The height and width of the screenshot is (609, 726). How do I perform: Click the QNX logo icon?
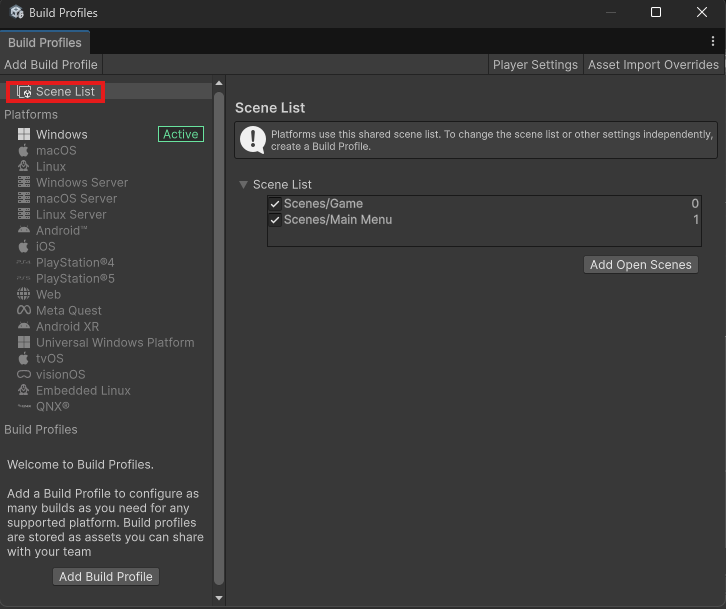pos(24,407)
